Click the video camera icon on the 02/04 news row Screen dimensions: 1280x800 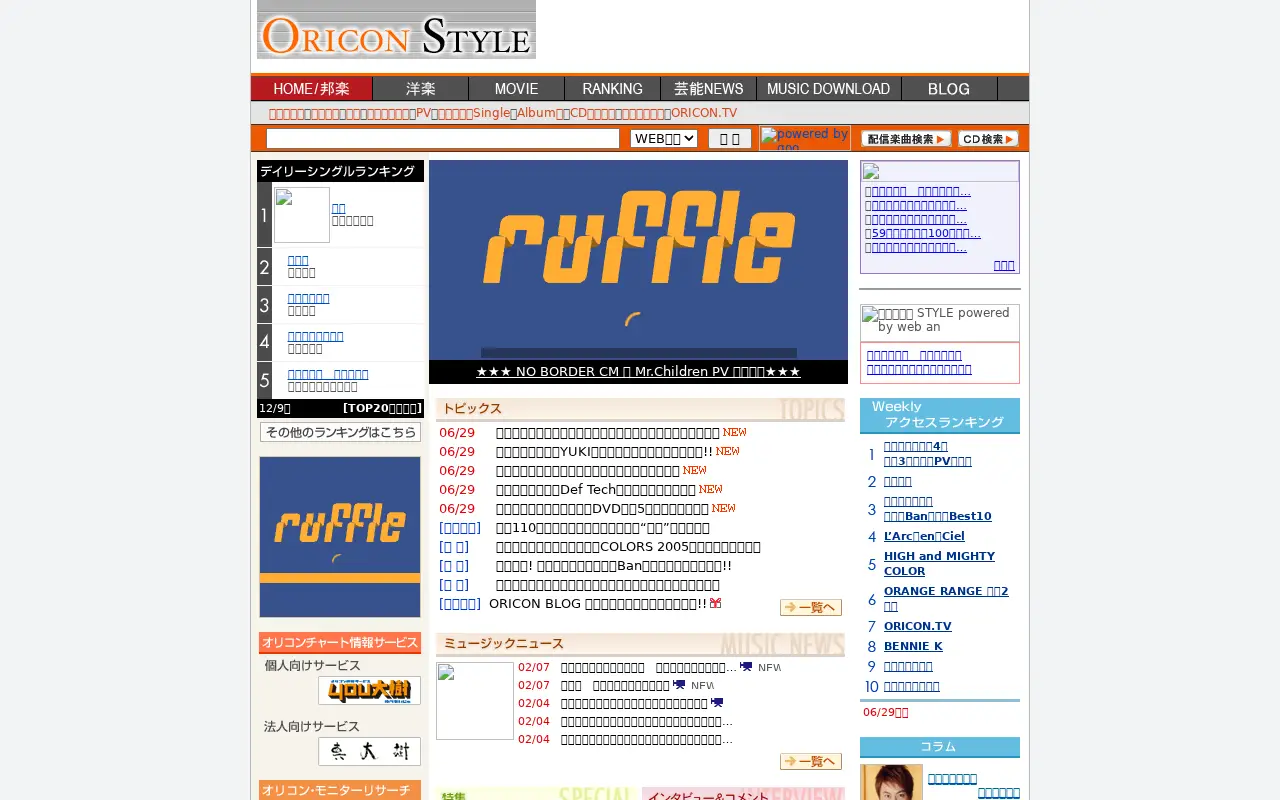tap(716, 703)
